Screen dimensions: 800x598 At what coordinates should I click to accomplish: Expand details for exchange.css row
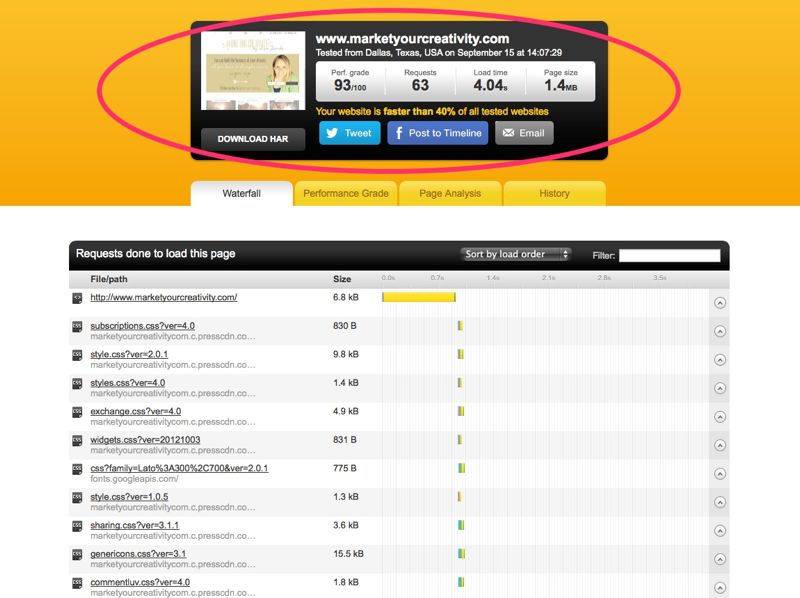click(720, 417)
